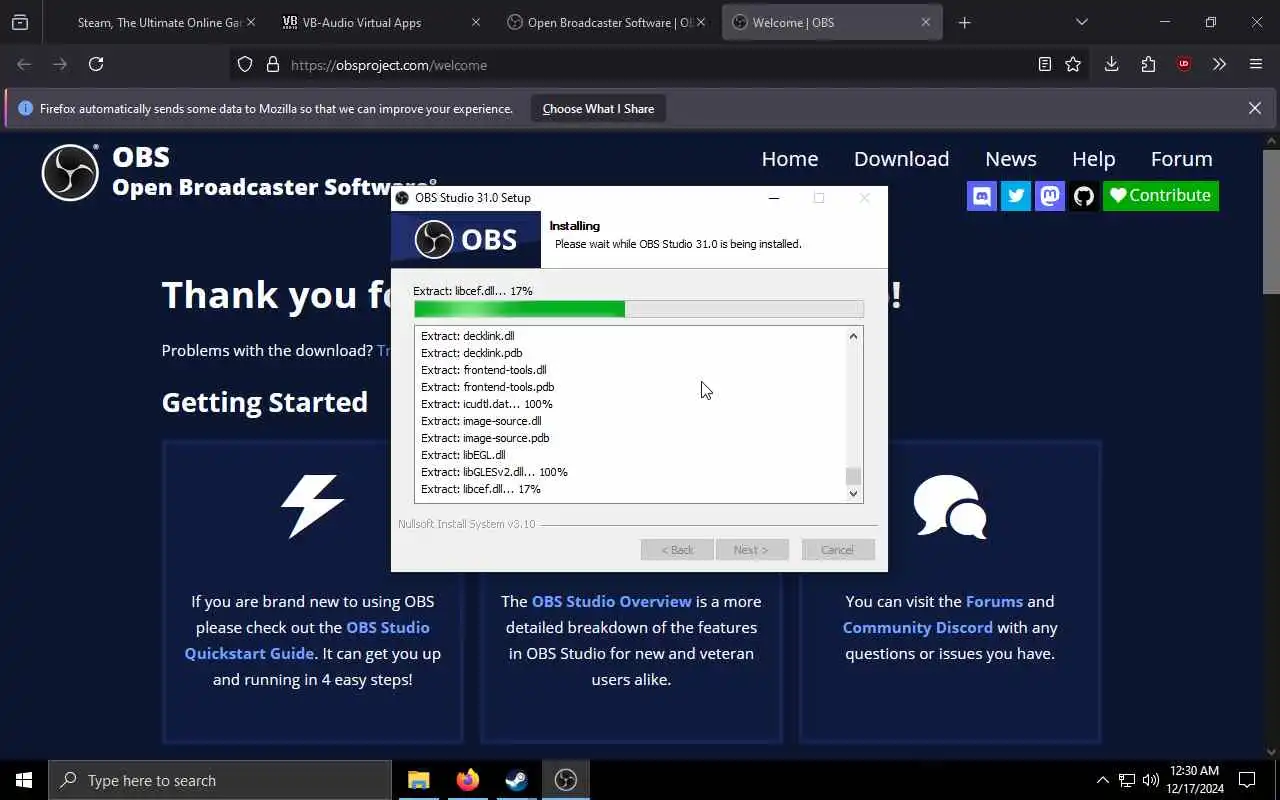
Task: Open Download in site navigation
Action: 901,158
